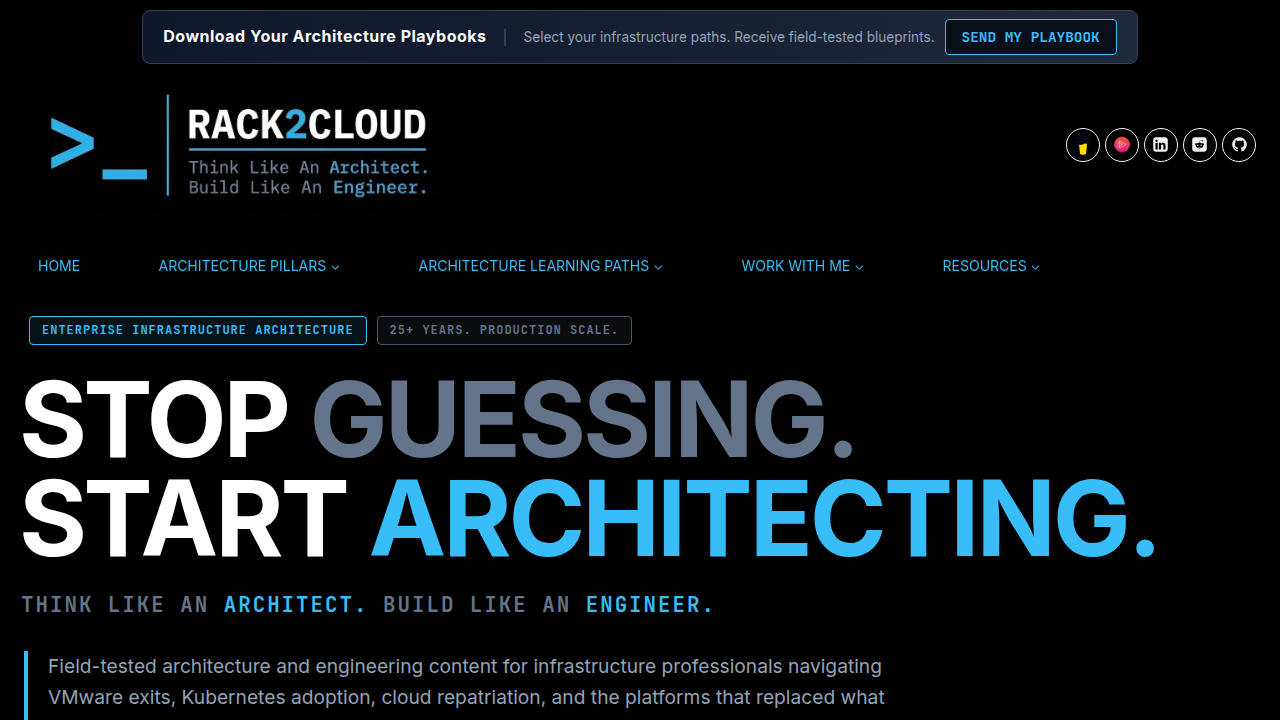This screenshot has width=1280, height=720.
Task: Open the Reddit social icon
Action: coord(1200,145)
